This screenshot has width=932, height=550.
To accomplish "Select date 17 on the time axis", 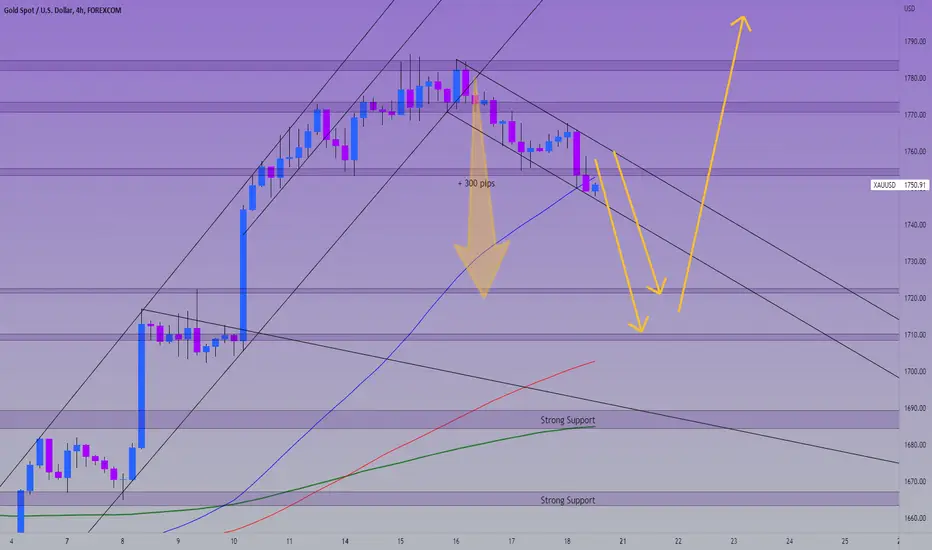I will coord(512,541).
